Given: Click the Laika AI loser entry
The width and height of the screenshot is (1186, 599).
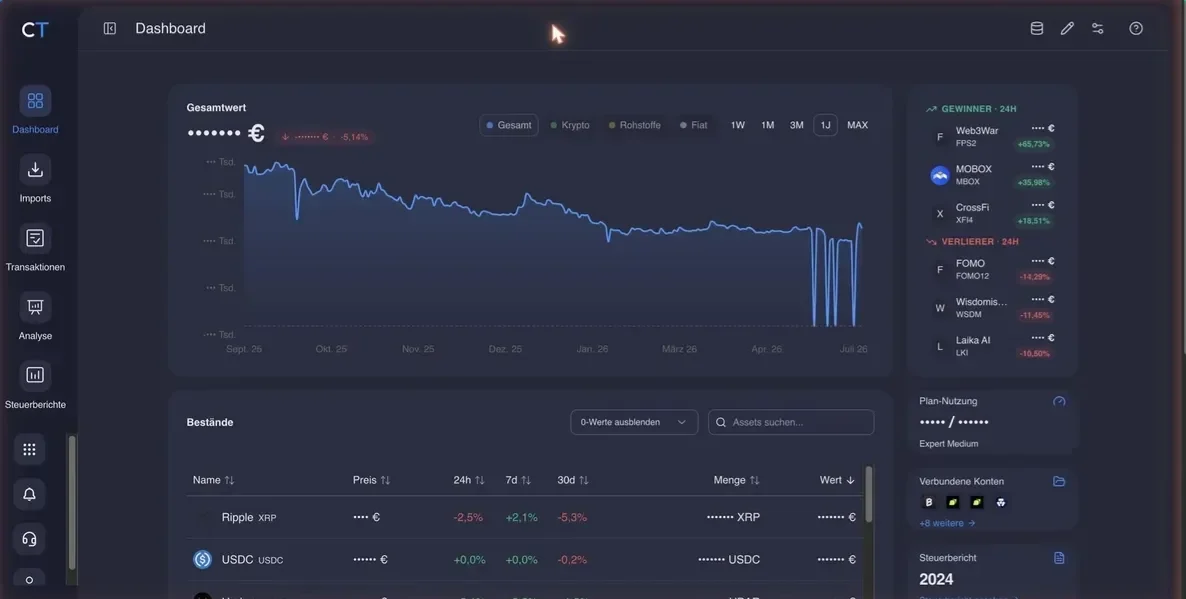Looking at the screenshot, I should coord(992,346).
